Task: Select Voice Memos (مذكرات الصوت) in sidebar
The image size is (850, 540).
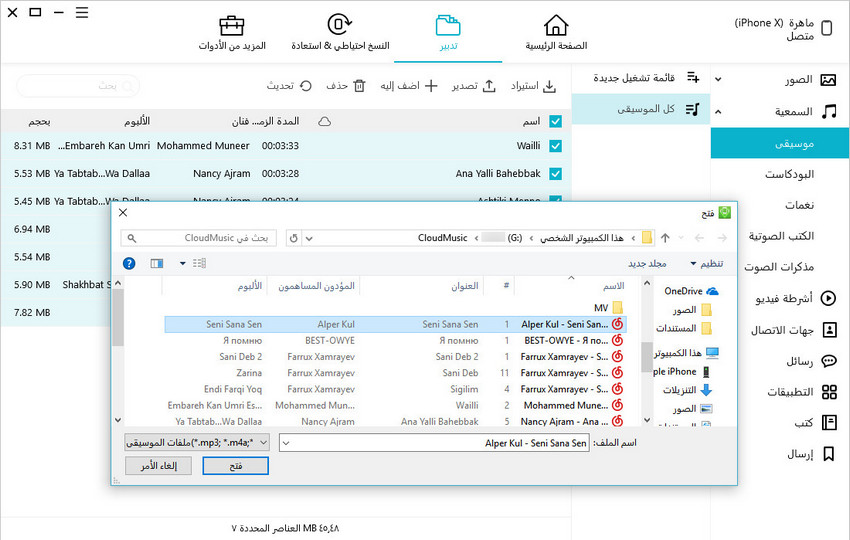Action: [x=780, y=267]
